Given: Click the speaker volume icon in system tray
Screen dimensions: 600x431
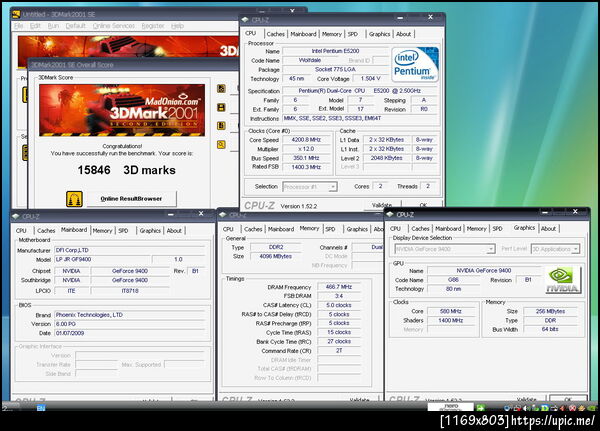Looking at the screenshot, I should click(x=526, y=408).
